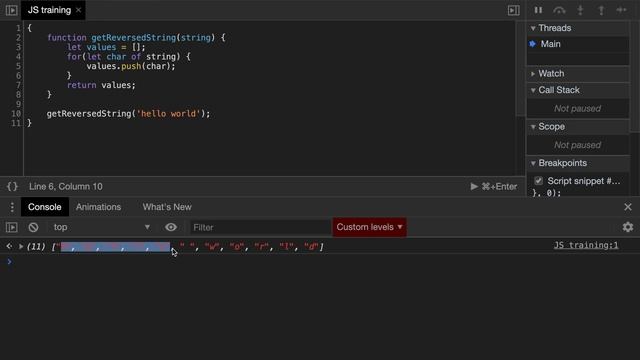Click the Not paused text under Scope

tap(577, 145)
